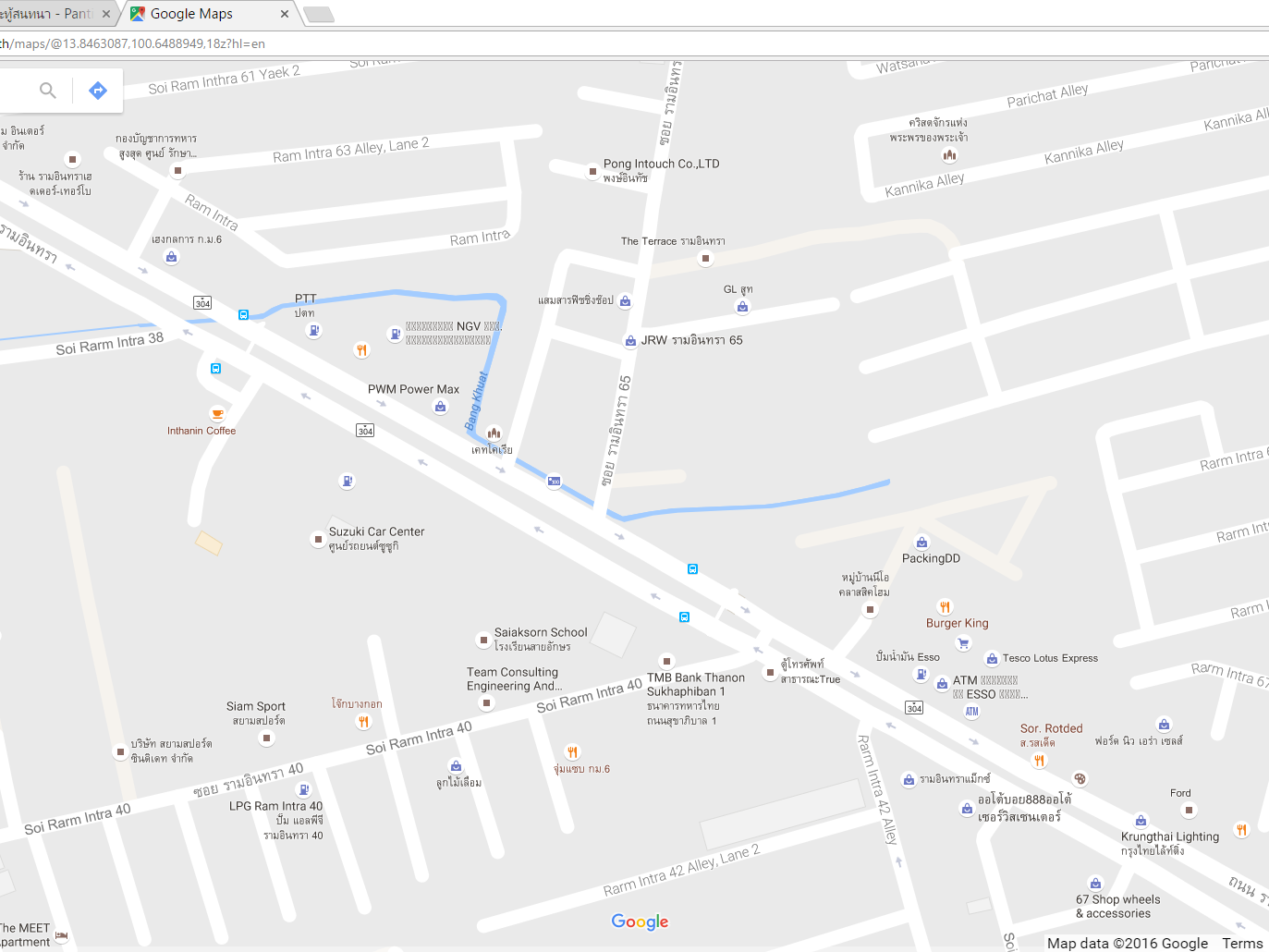The image size is (1269, 952).
Task: Close the Google Maps tab
Action: pyautogui.click(x=285, y=14)
